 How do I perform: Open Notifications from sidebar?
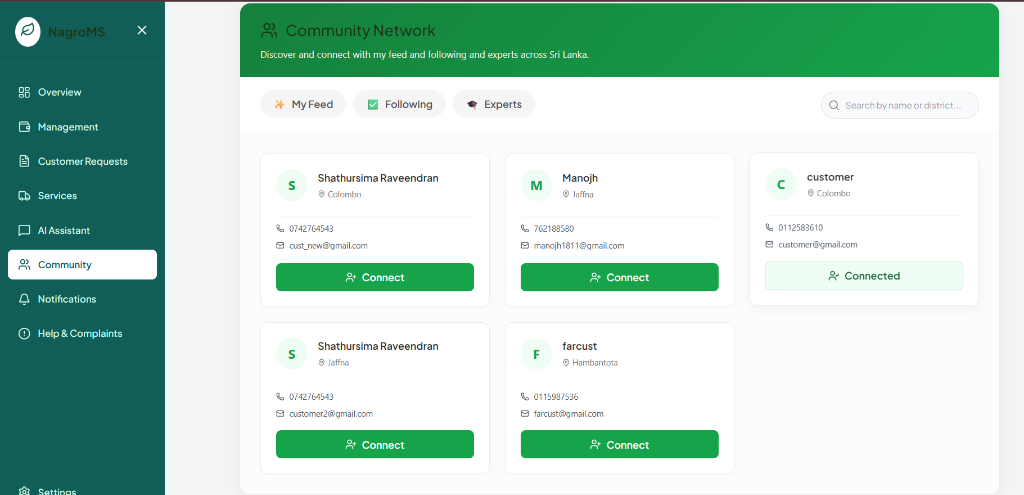pyautogui.click(x=82, y=299)
